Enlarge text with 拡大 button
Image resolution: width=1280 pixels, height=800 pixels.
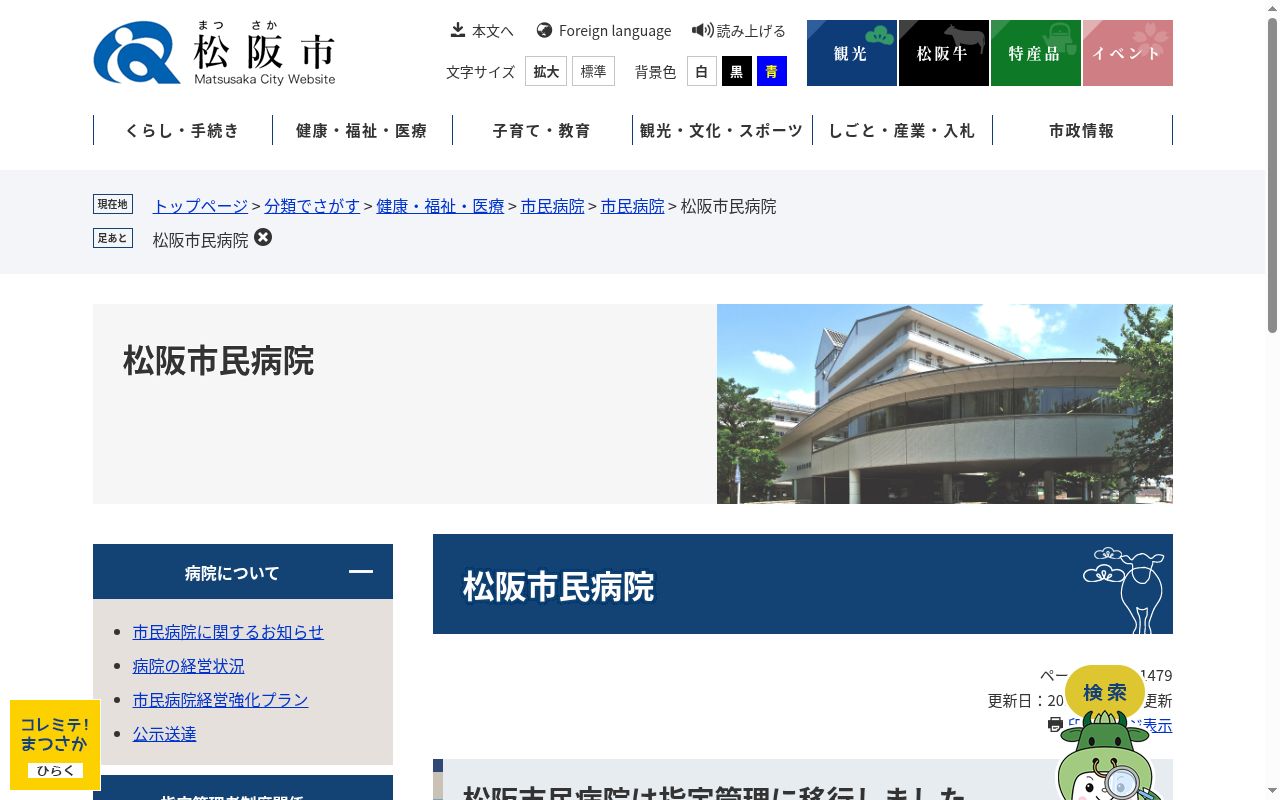point(546,71)
